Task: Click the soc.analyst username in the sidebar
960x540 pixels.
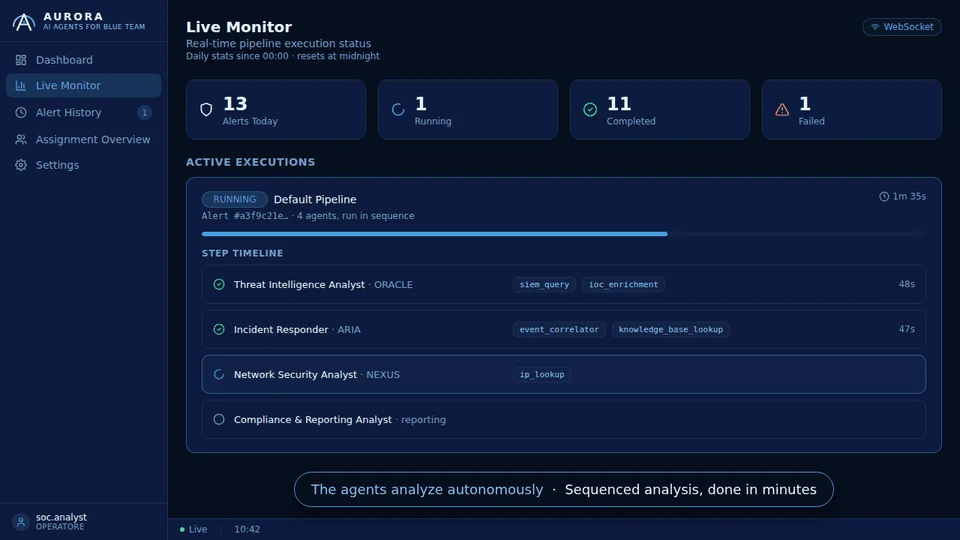Action: (x=61, y=517)
